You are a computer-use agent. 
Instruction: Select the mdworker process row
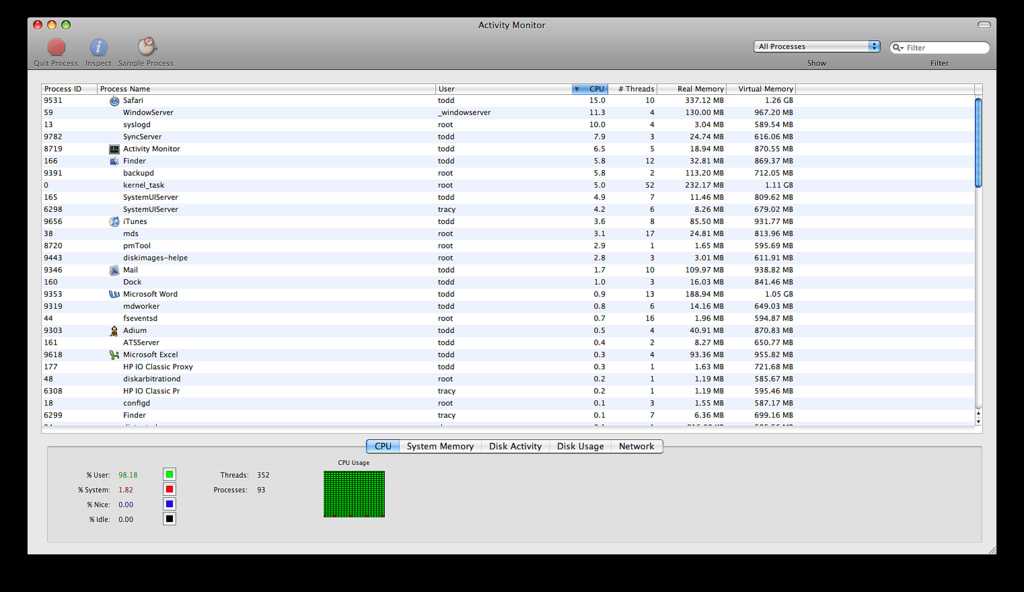click(508, 306)
